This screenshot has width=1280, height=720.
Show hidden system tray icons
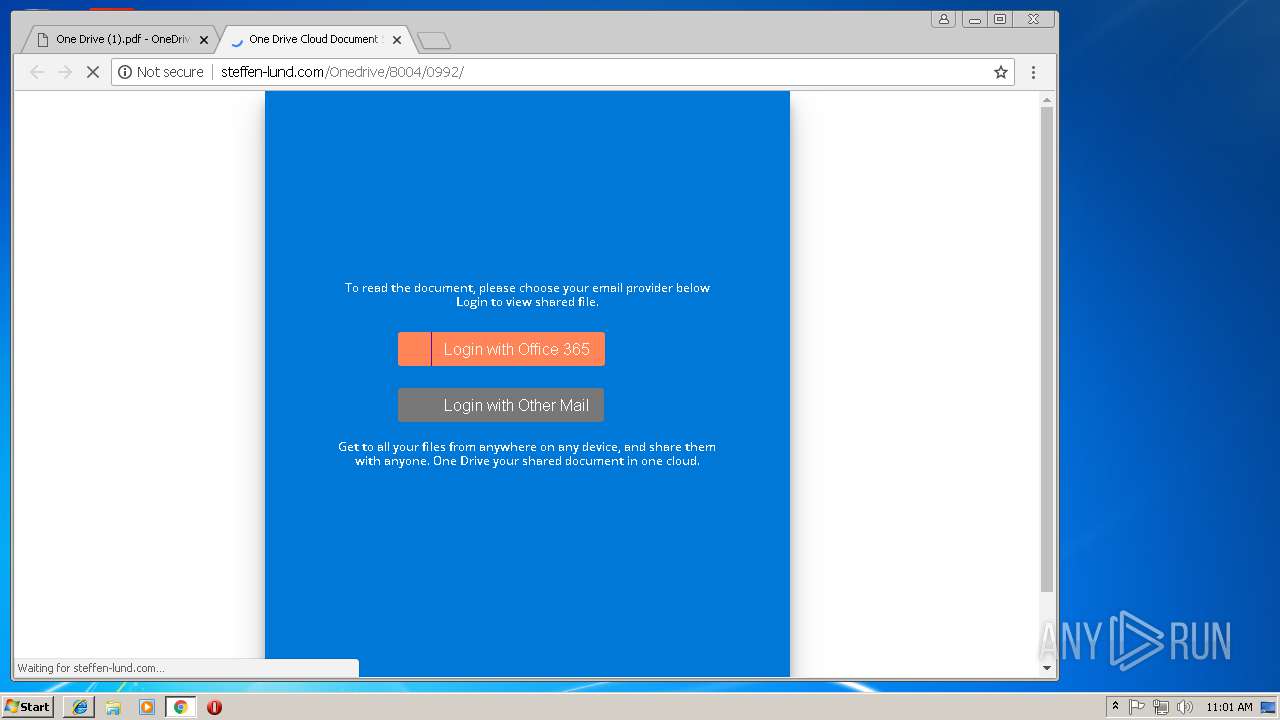(1116, 707)
